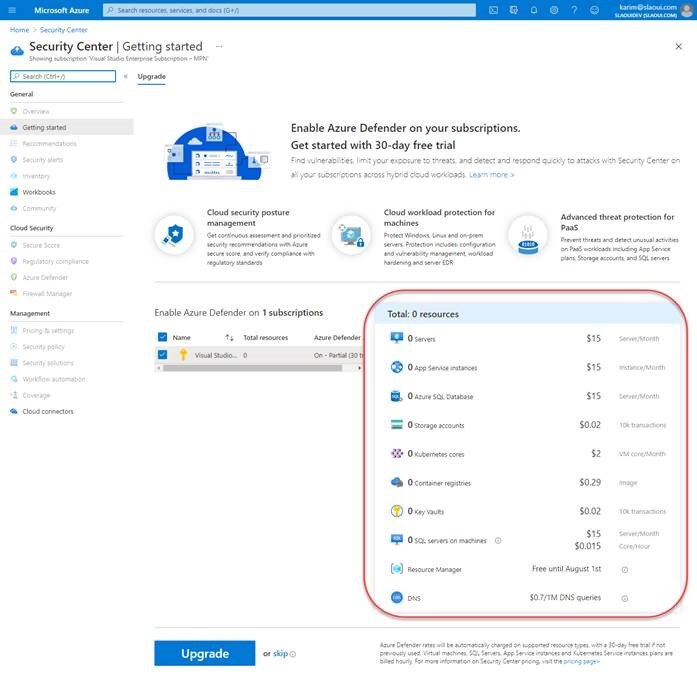Open Recommendations in the sidebar
The width and height of the screenshot is (697, 682).
pyautogui.click(x=49, y=144)
